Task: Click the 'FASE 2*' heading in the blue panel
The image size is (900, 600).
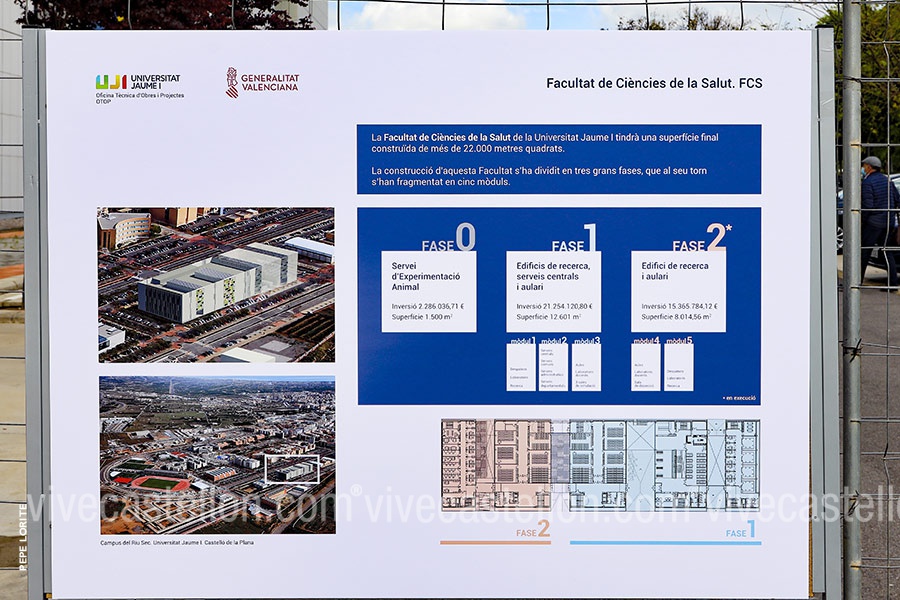Action: tap(702, 238)
